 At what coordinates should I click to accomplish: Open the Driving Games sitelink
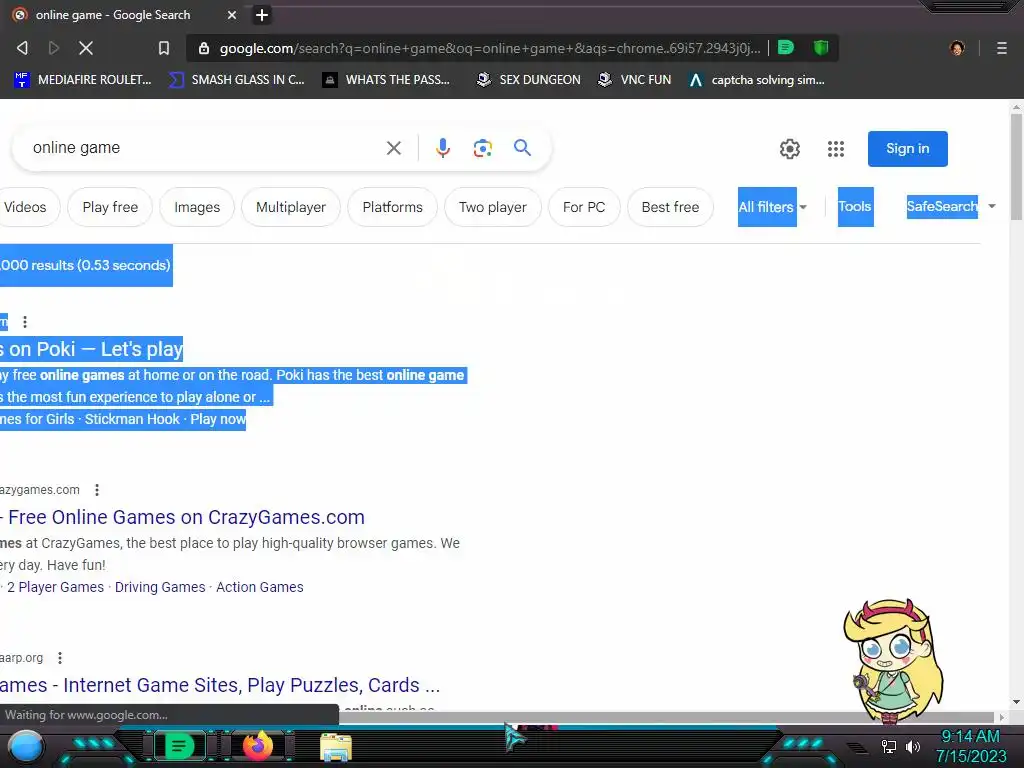[160, 587]
